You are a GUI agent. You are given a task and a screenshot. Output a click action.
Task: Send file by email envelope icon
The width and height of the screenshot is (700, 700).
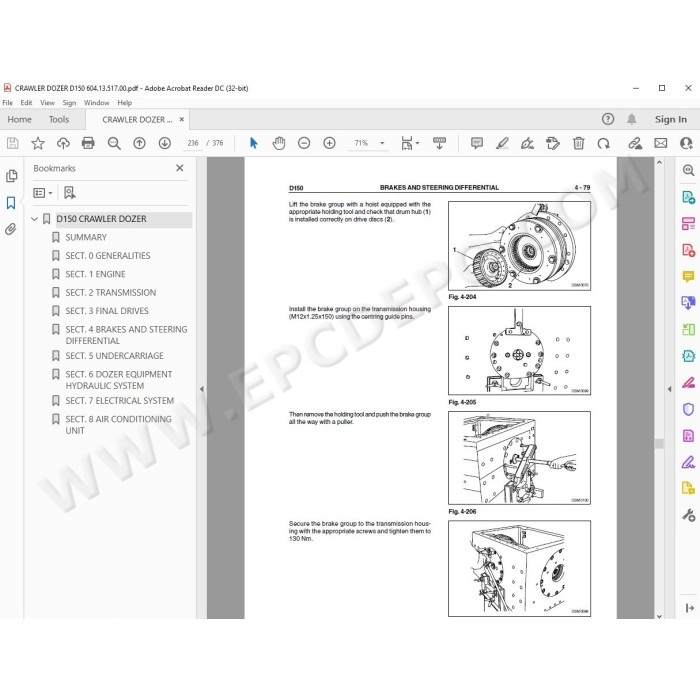click(x=661, y=143)
